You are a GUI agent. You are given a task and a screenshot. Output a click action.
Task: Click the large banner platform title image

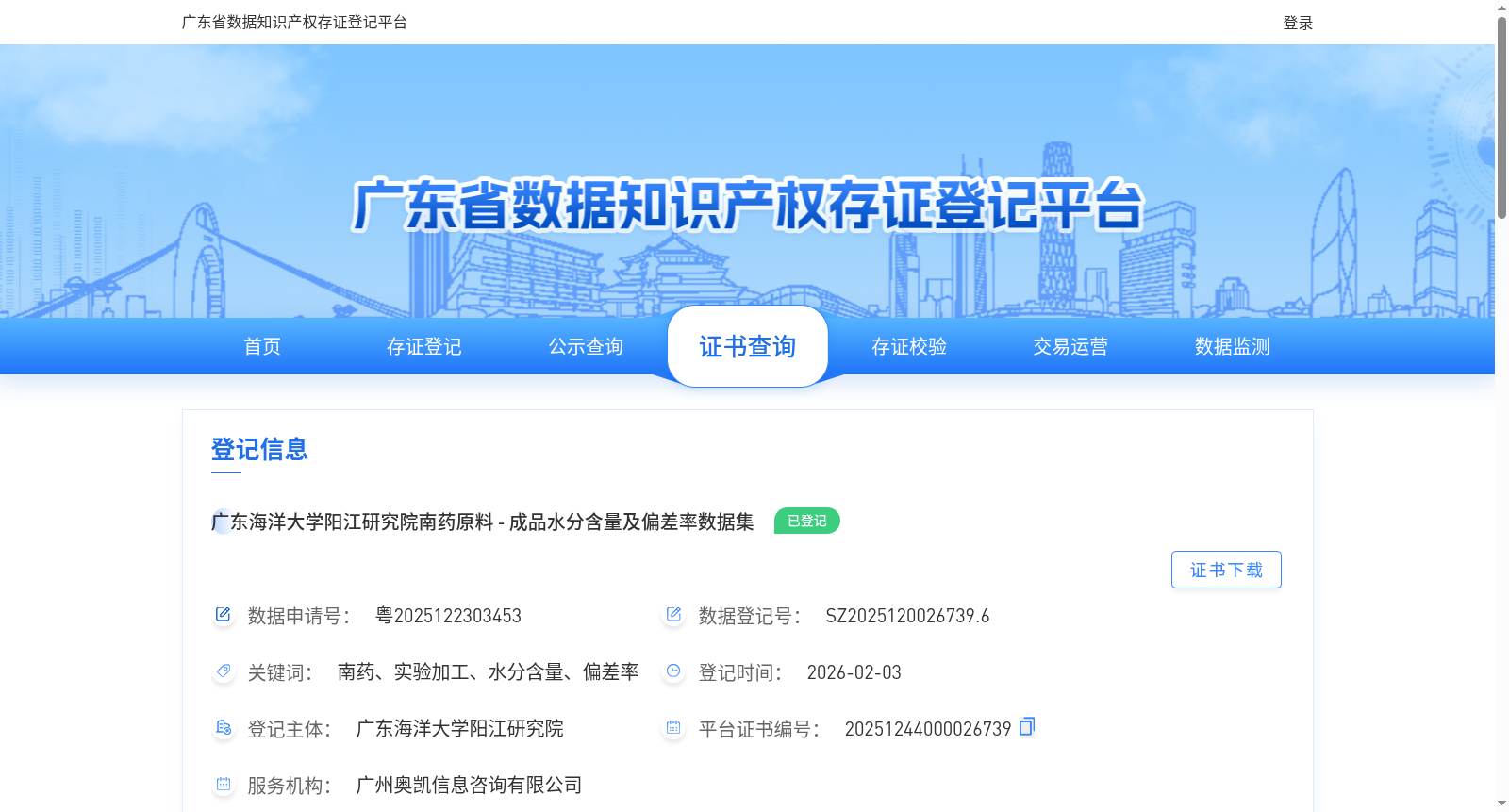point(747,205)
